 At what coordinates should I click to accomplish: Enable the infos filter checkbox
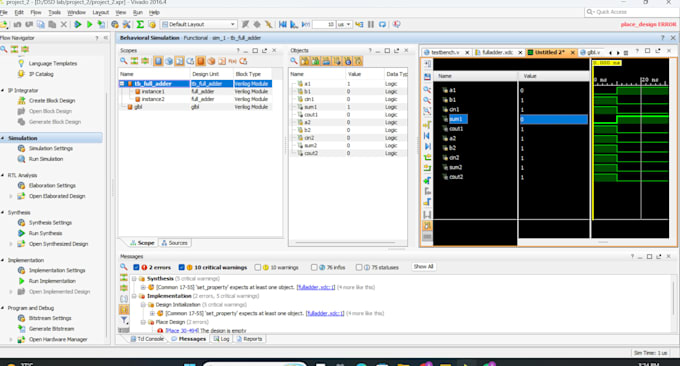pos(314,268)
